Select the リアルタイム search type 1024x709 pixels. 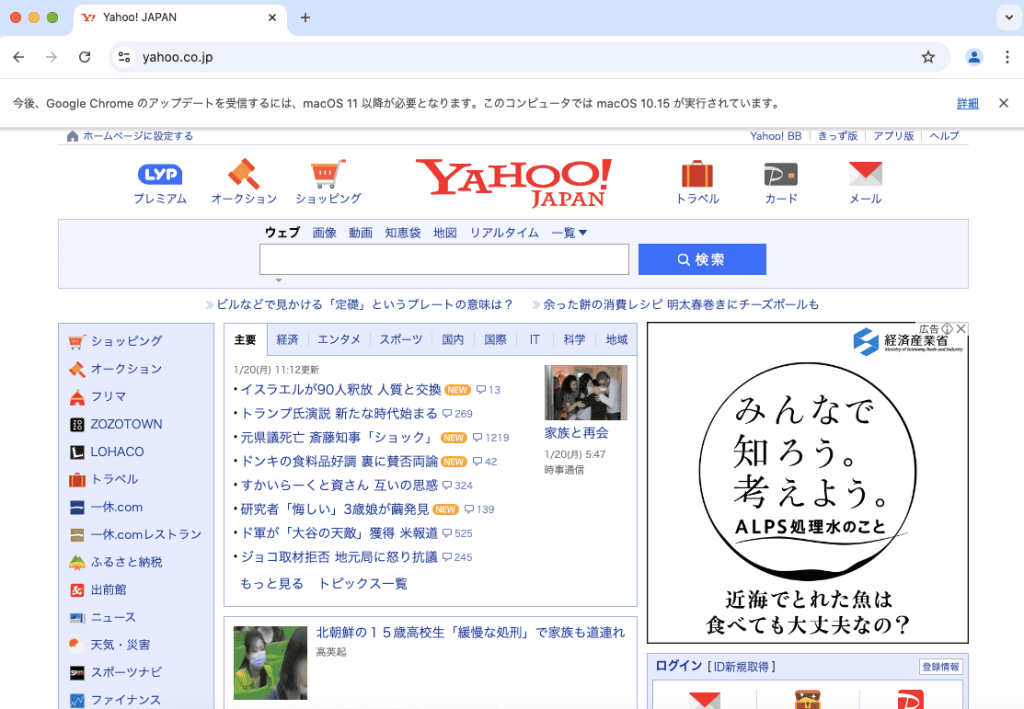tap(504, 232)
